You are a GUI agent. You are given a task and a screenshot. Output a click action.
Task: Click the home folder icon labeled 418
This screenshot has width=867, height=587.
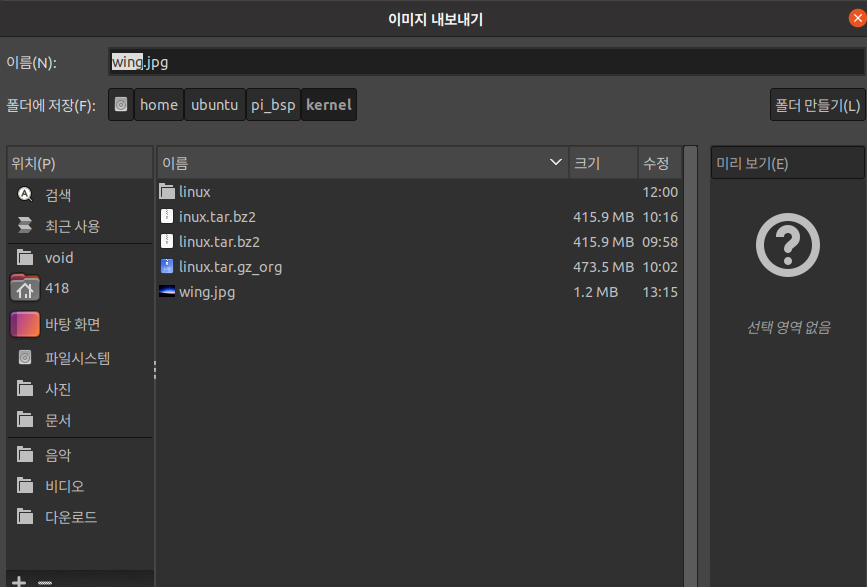[25, 288]
